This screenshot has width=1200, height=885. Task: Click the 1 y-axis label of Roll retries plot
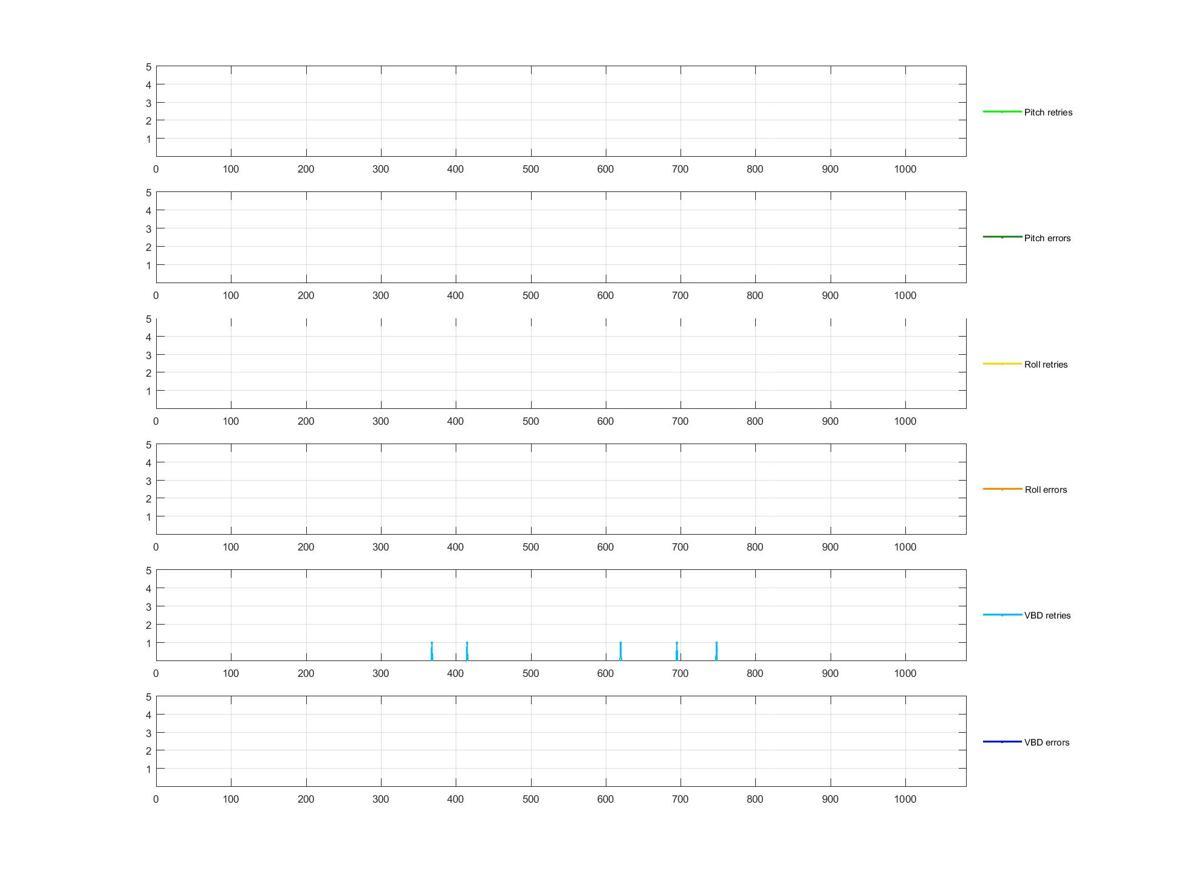pyautogui.click(x=148, y=391)
